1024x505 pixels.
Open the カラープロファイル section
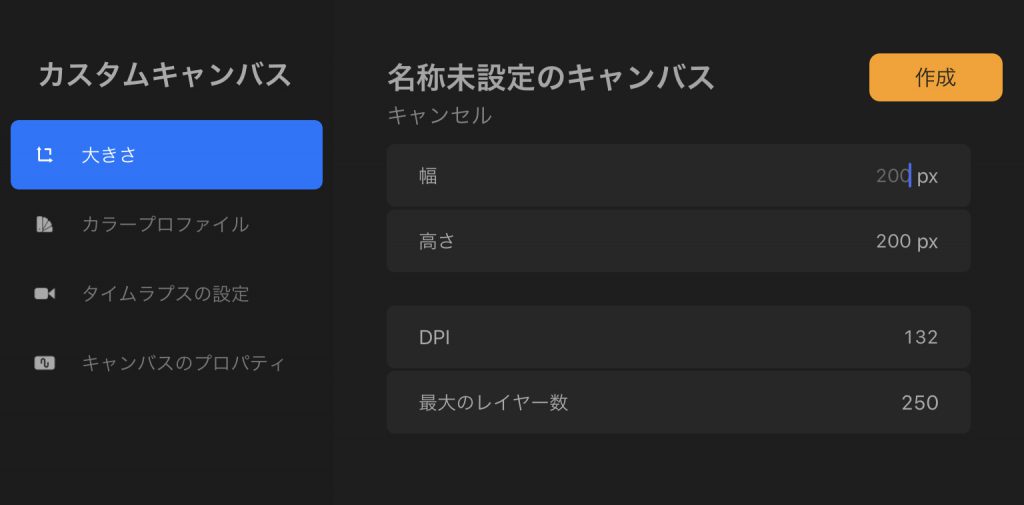point(165,225)
